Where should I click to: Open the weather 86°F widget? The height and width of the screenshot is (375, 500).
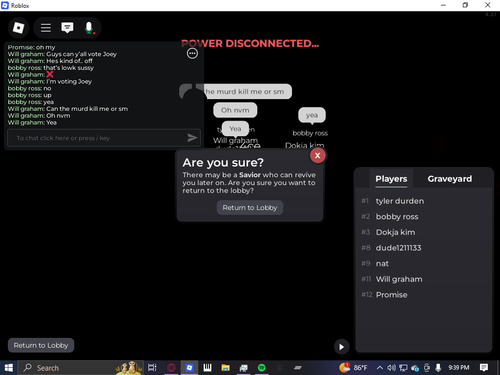pos(353,368)
